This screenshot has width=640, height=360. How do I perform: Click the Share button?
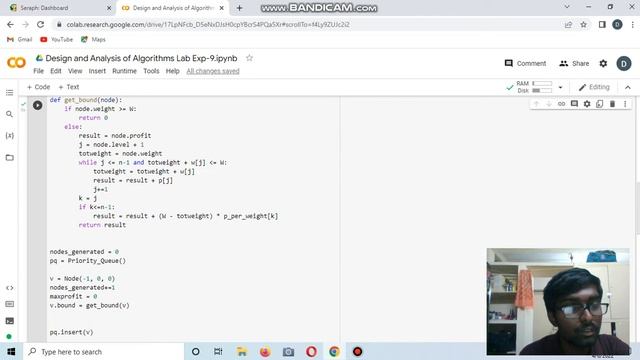tap(574, 63)
